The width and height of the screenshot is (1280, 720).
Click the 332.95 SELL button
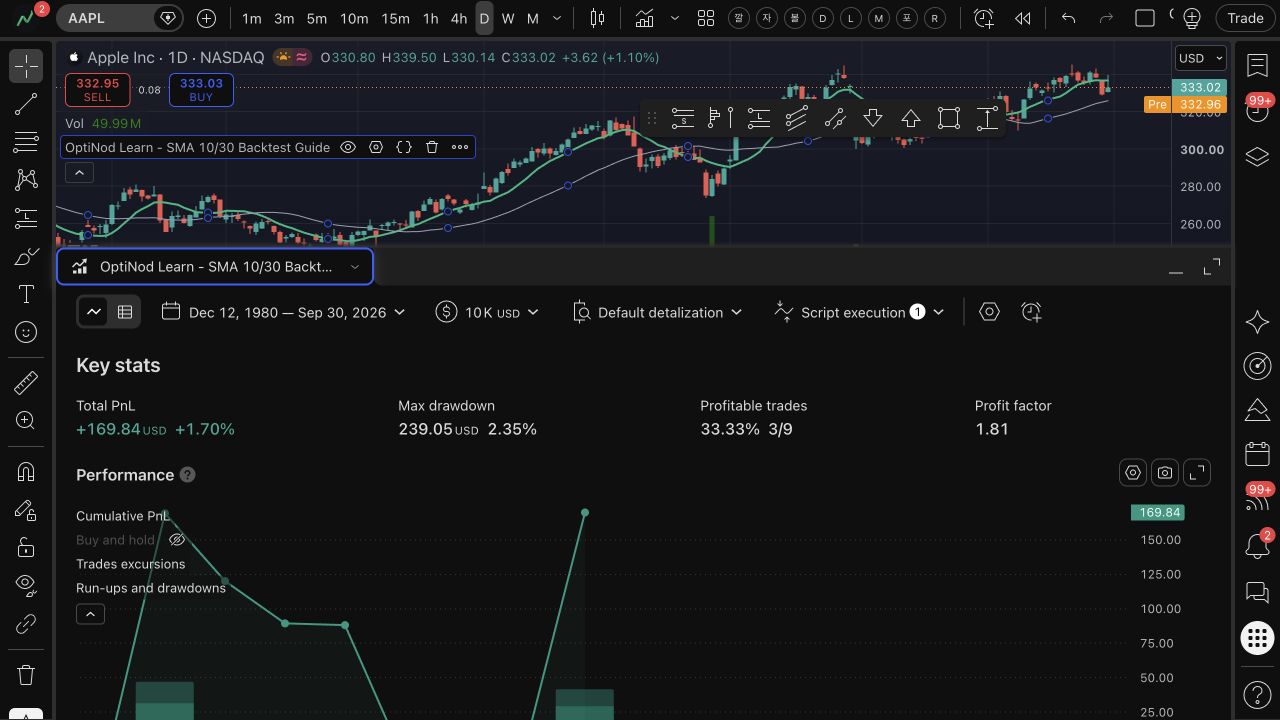[x=97, y=90]
